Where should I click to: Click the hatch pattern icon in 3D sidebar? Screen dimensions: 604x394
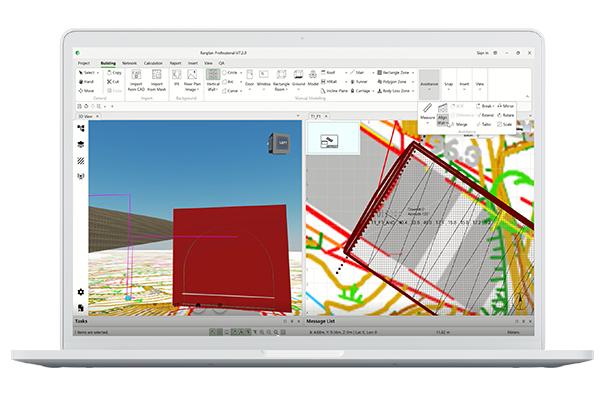pos(81,161)
